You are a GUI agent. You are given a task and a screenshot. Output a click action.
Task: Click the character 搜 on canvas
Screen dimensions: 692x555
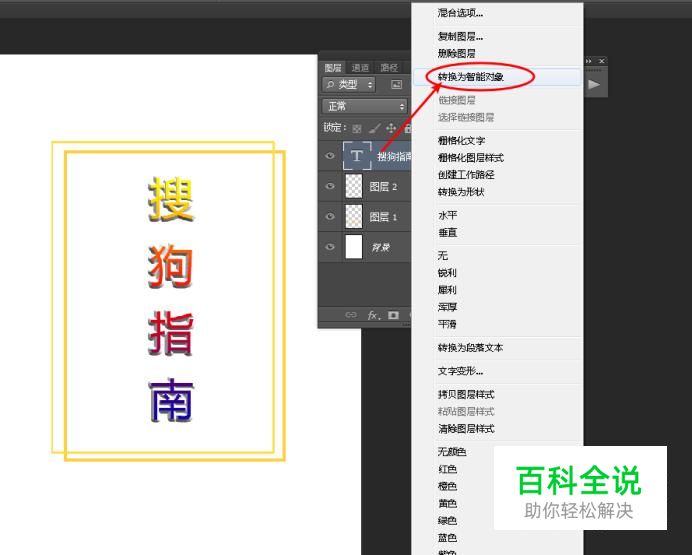[x=171, y=199]
